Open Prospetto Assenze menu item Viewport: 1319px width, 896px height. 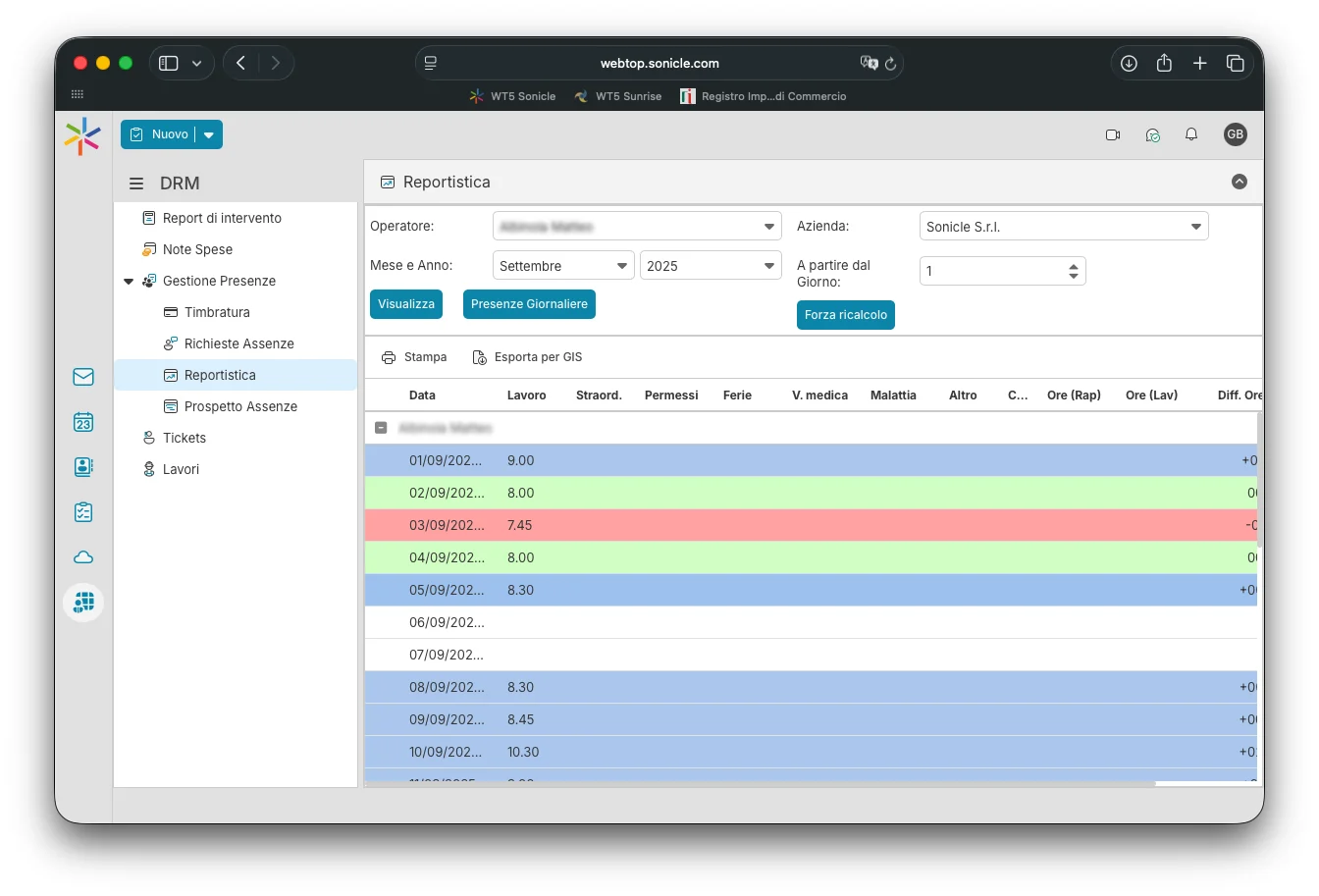click(240, 406)
